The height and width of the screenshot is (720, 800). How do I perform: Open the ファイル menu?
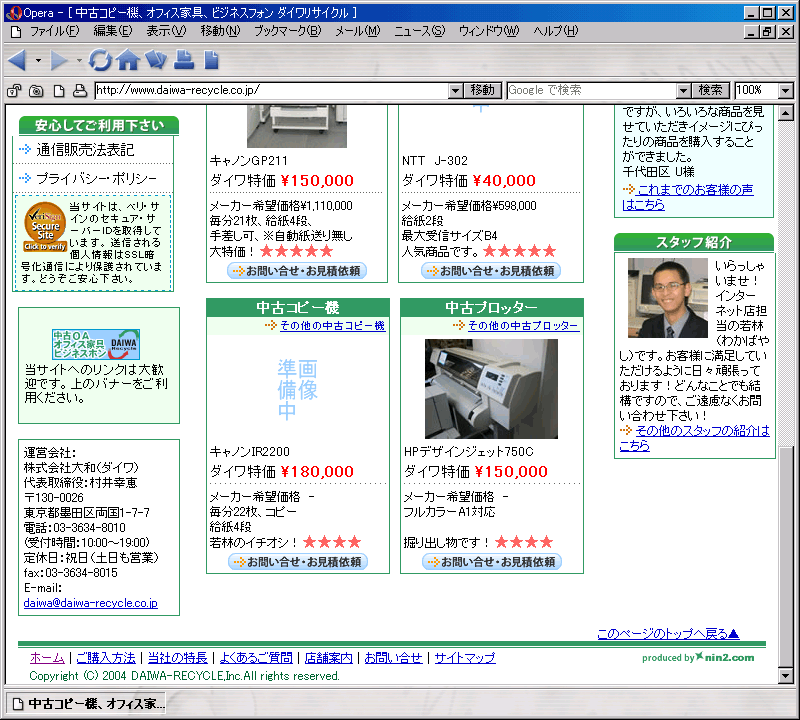(55, 32)
